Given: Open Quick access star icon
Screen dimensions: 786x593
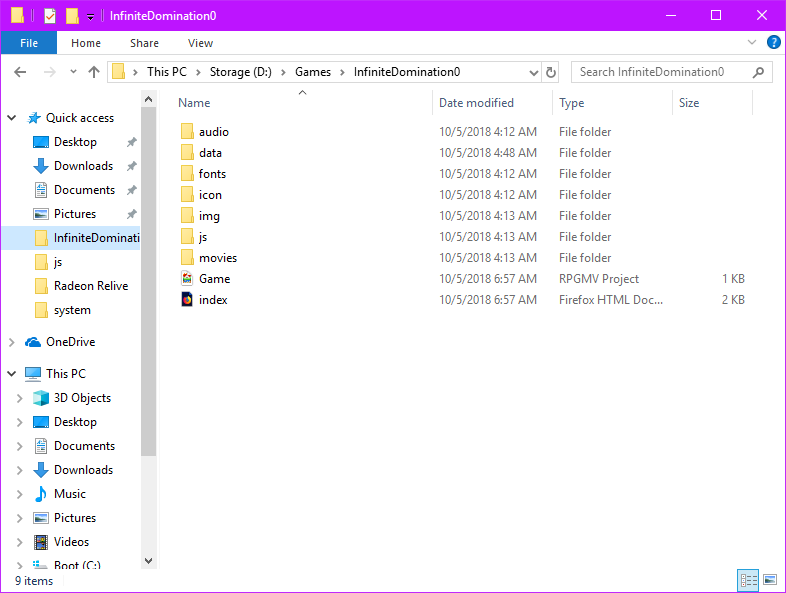Looking at the screenshot, I should (34, 118).
